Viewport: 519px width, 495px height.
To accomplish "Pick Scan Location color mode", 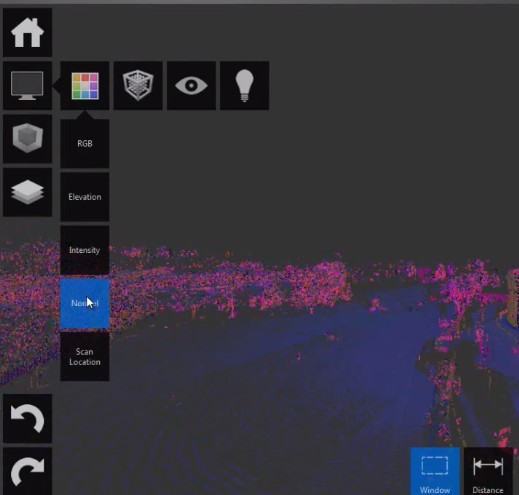I will pyautogui.click(x=85, y=357).
